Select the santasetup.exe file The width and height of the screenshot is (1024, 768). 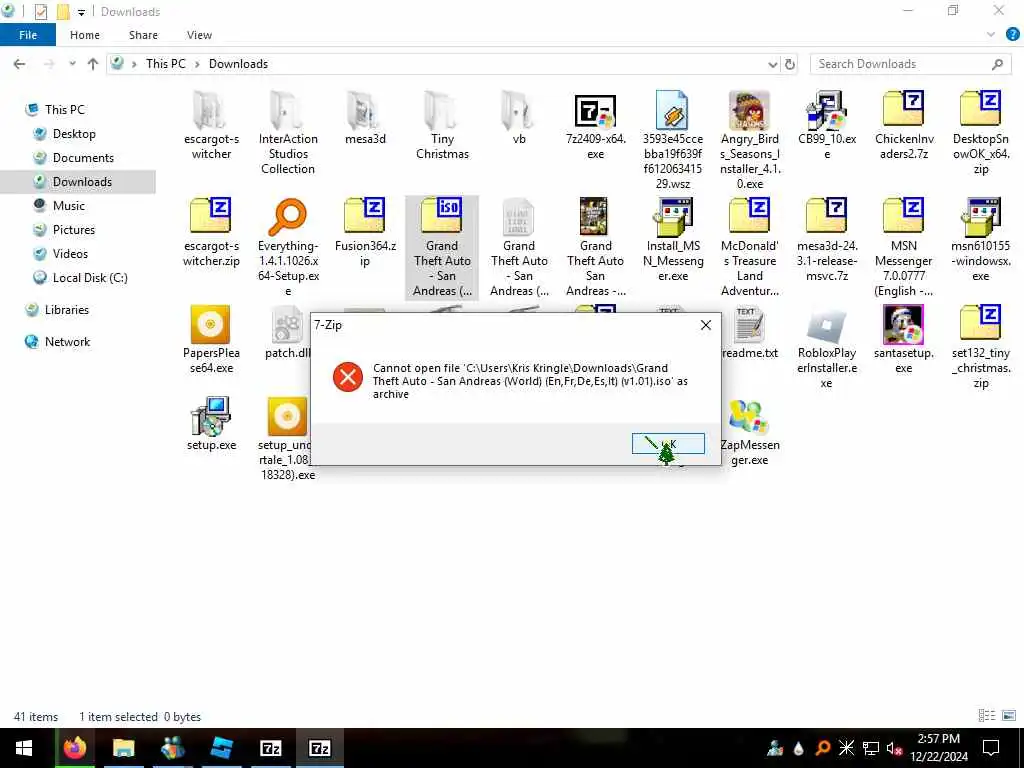tap(904, 340)
